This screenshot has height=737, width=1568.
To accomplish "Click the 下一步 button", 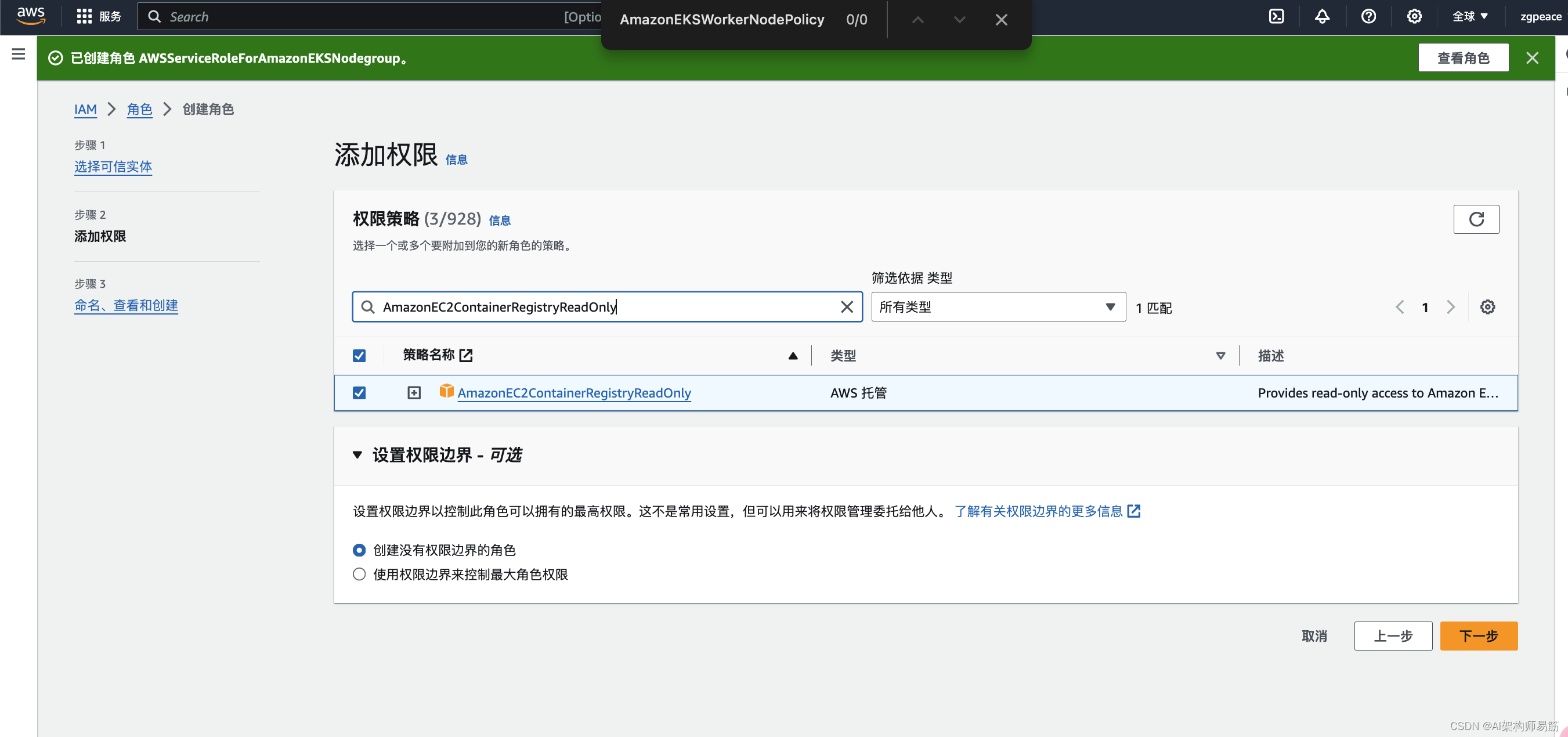I will 1479,635.
